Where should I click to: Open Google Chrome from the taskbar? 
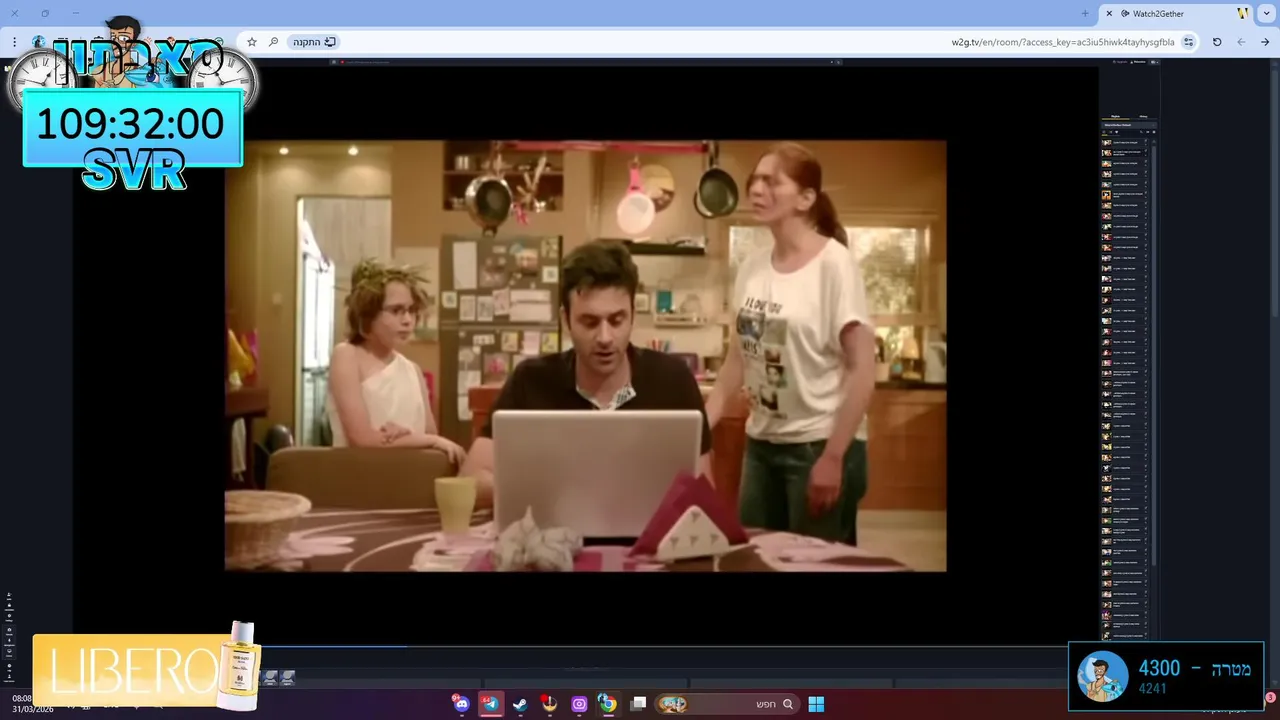pos(607,704)
